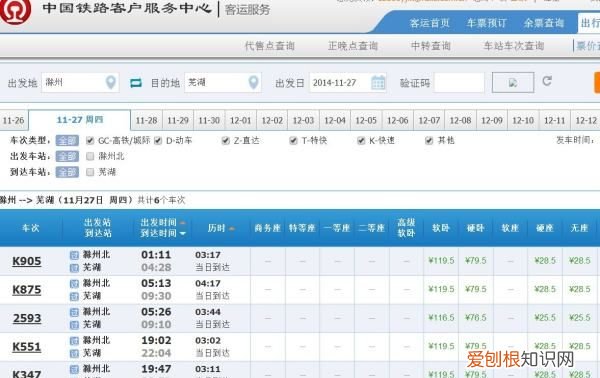Click the broken captcha image
The width and height of the screenshot is (600, 378).
coord(513,83)
